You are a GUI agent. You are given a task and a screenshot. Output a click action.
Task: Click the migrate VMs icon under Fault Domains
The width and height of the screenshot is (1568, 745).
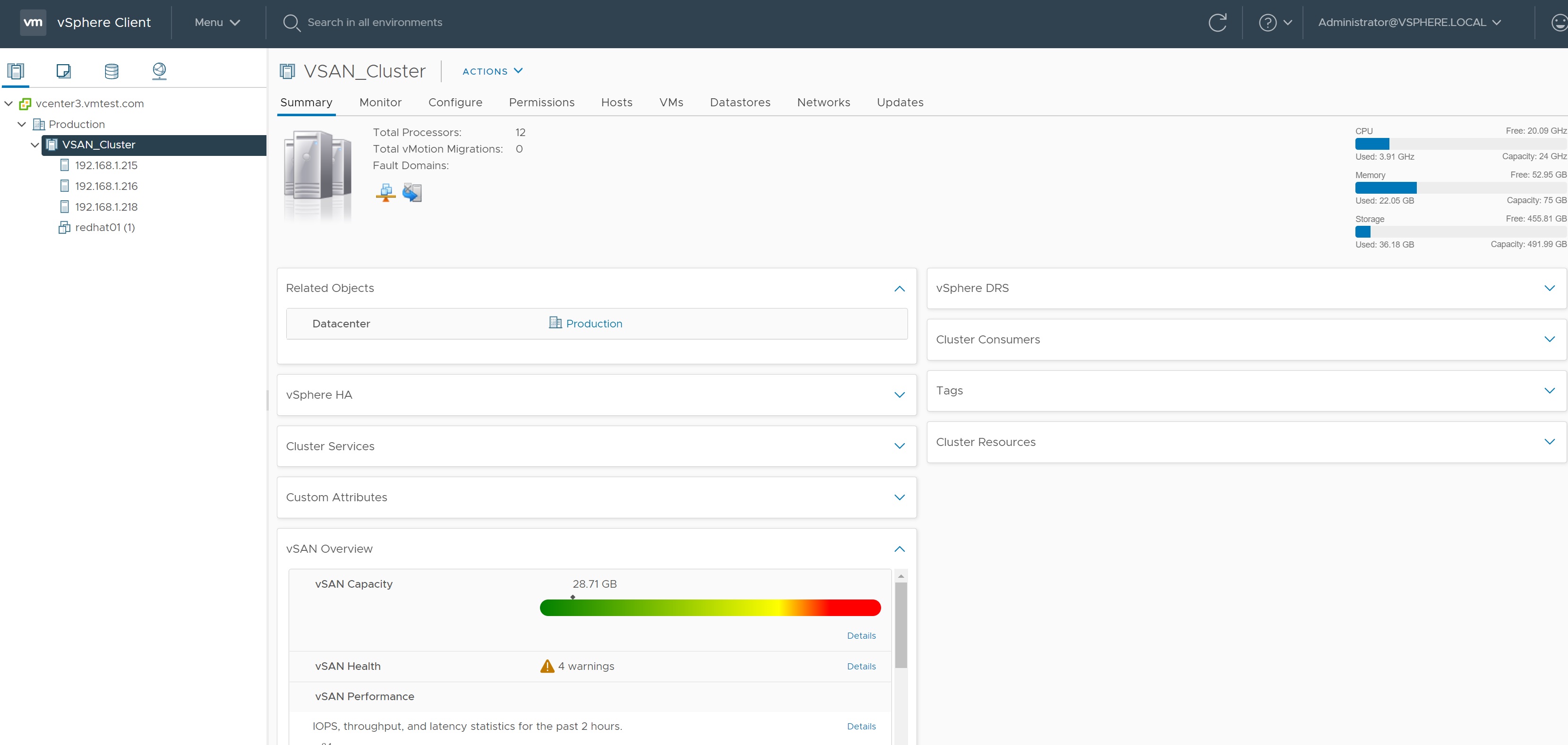coord(412,192)
